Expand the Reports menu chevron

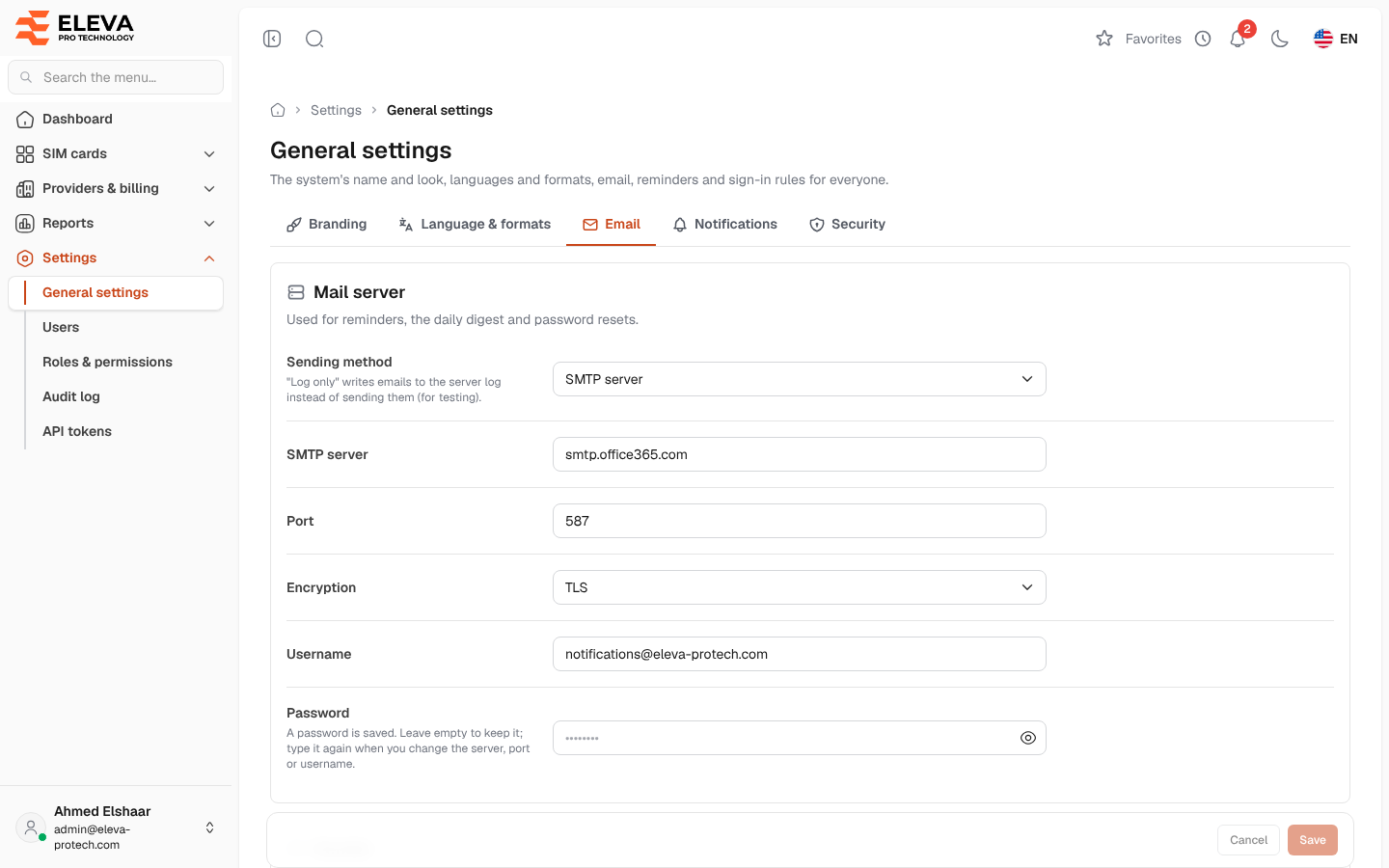click(209, 224)
